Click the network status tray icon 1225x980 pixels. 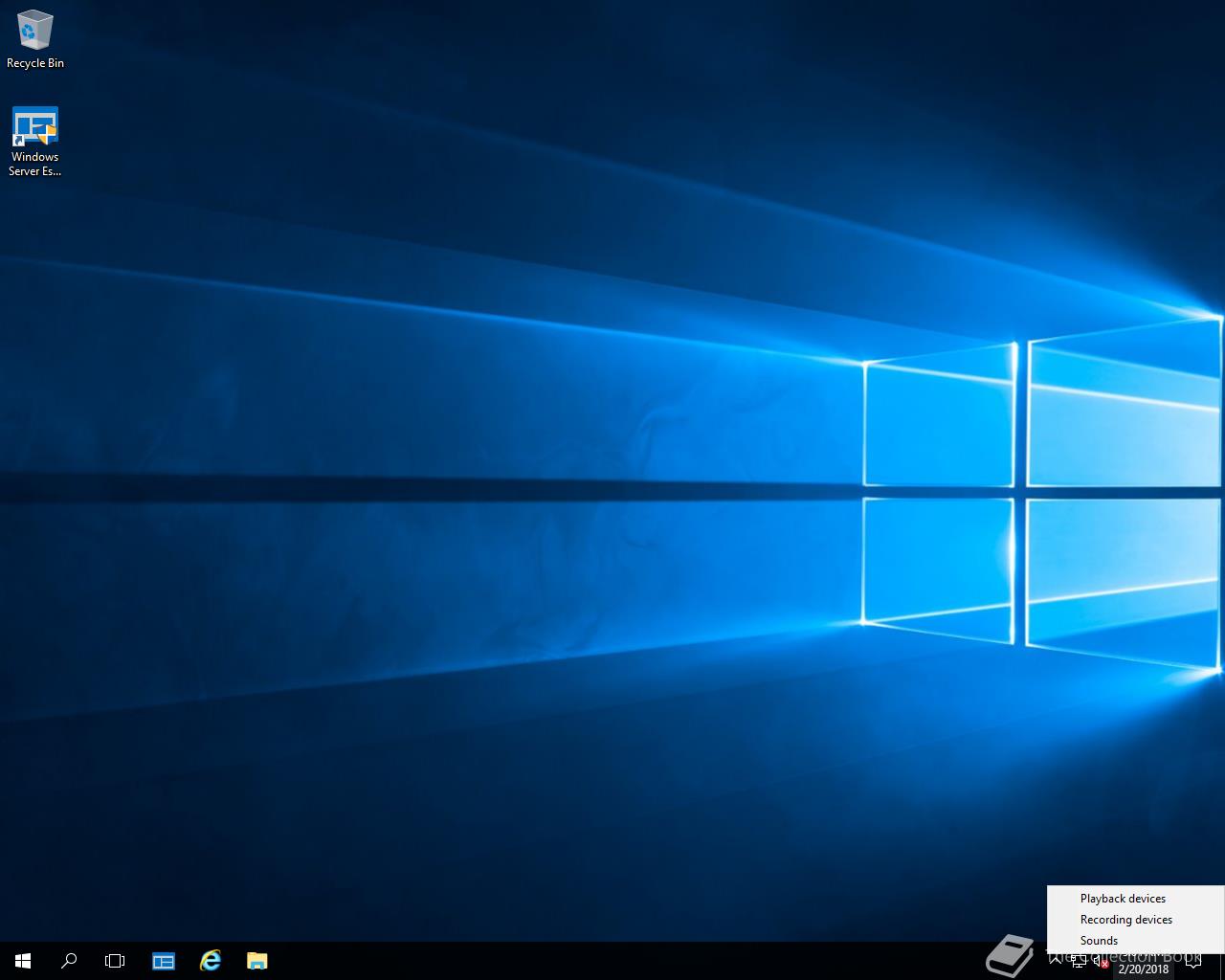[1080, 961]
